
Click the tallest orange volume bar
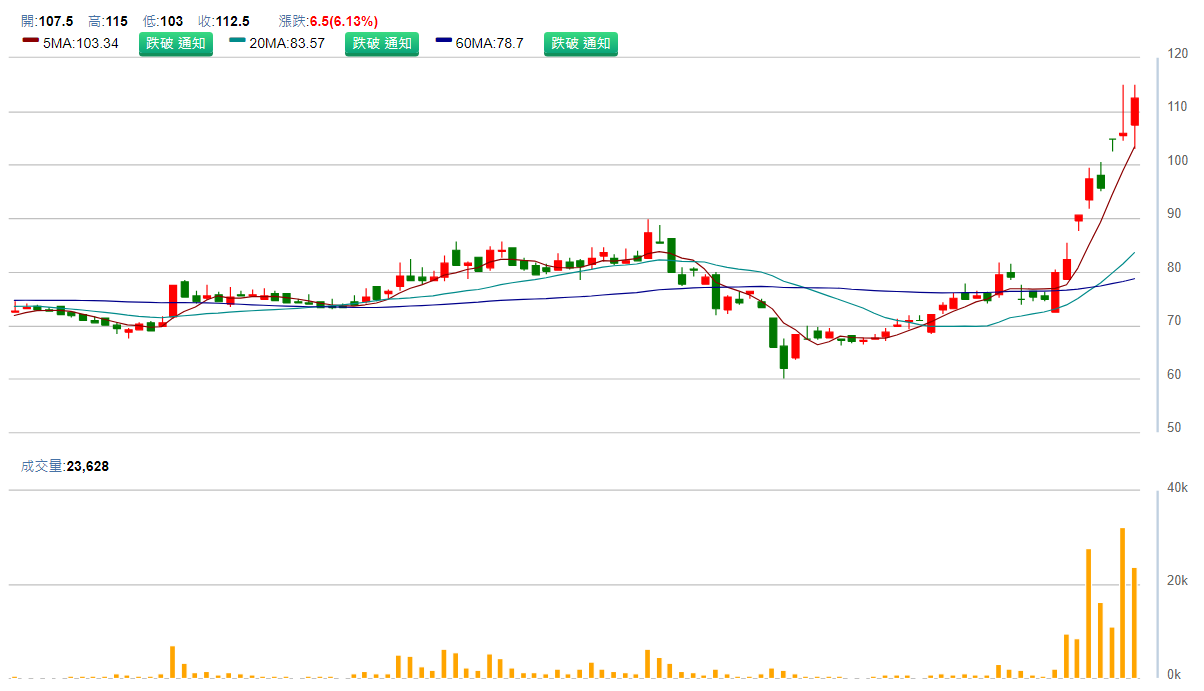click(x=1123, y=602)
